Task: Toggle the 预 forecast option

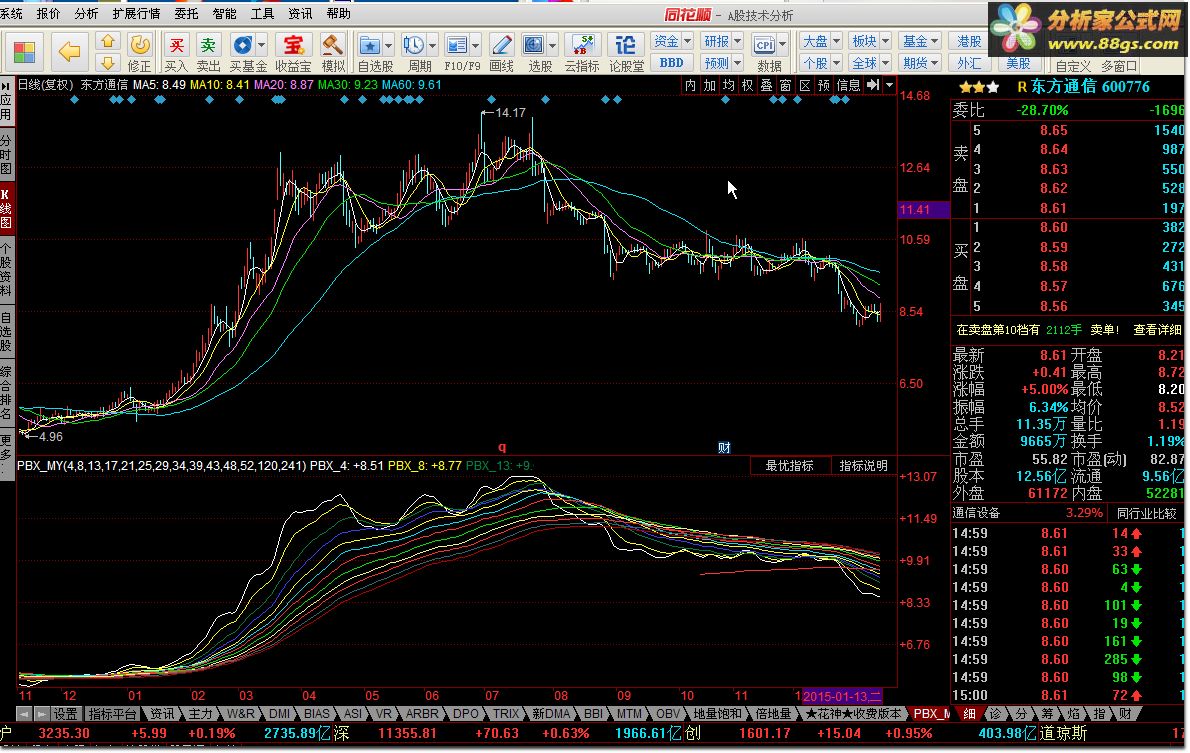Action: click(823, 85)
